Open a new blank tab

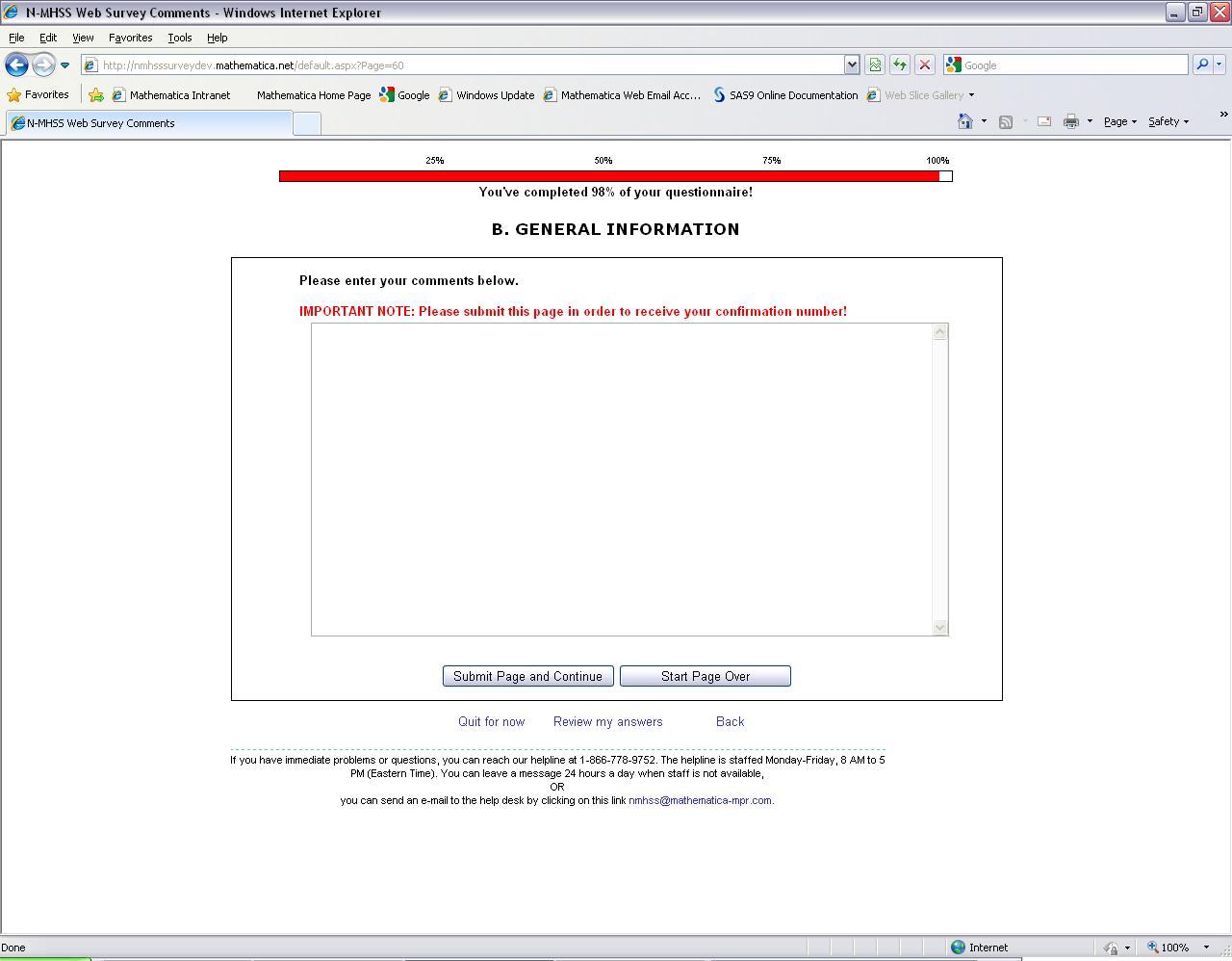click(x=307, y=124)
